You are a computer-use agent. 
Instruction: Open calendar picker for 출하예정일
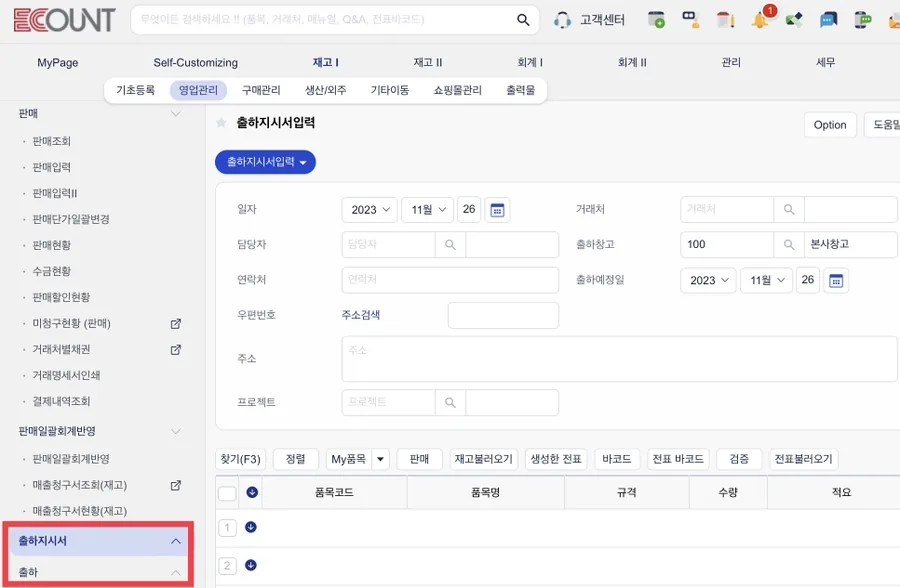(836, 281)
